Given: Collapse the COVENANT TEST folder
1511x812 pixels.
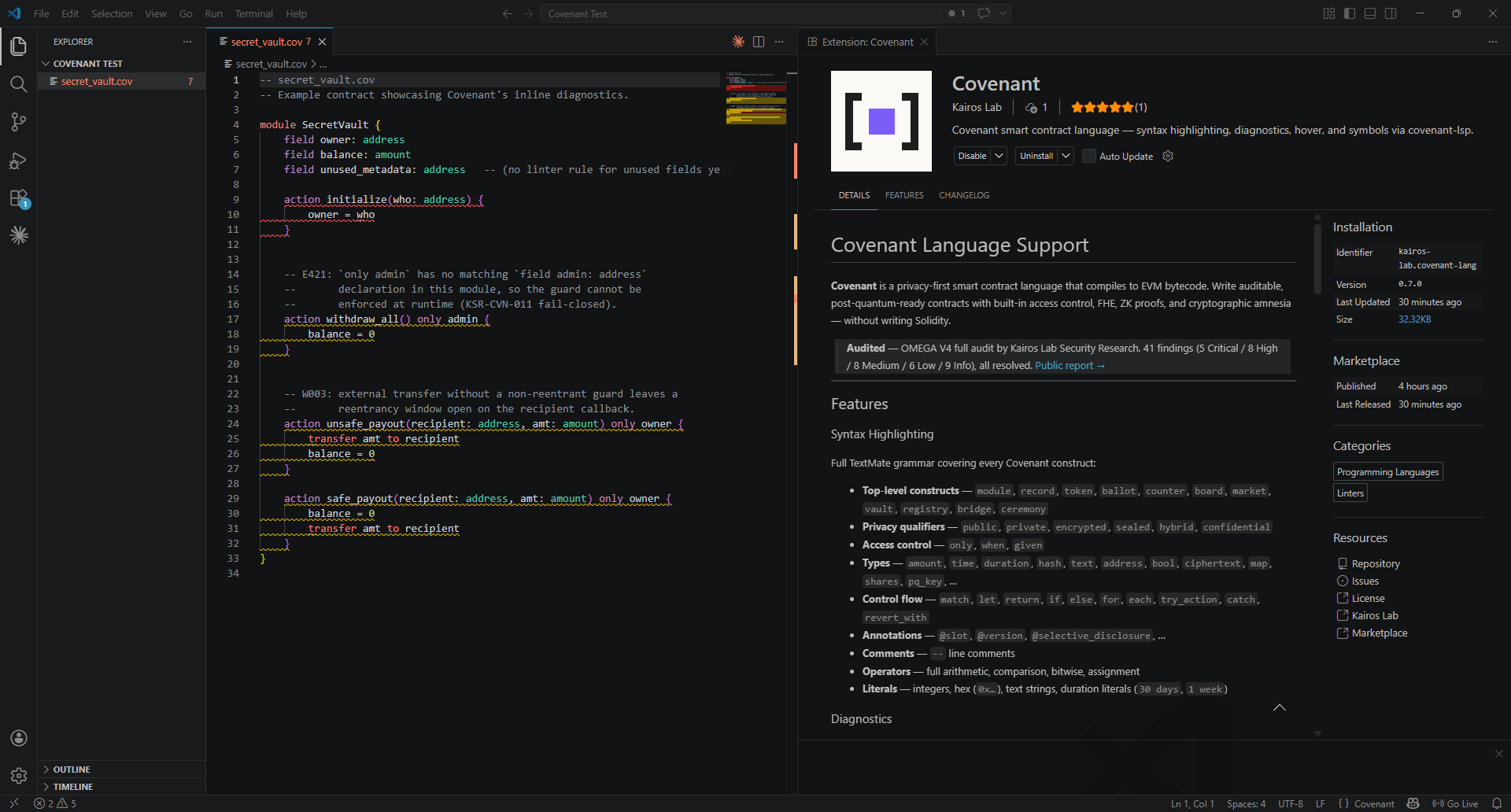Looking at the screenshot, I should 47,63.
